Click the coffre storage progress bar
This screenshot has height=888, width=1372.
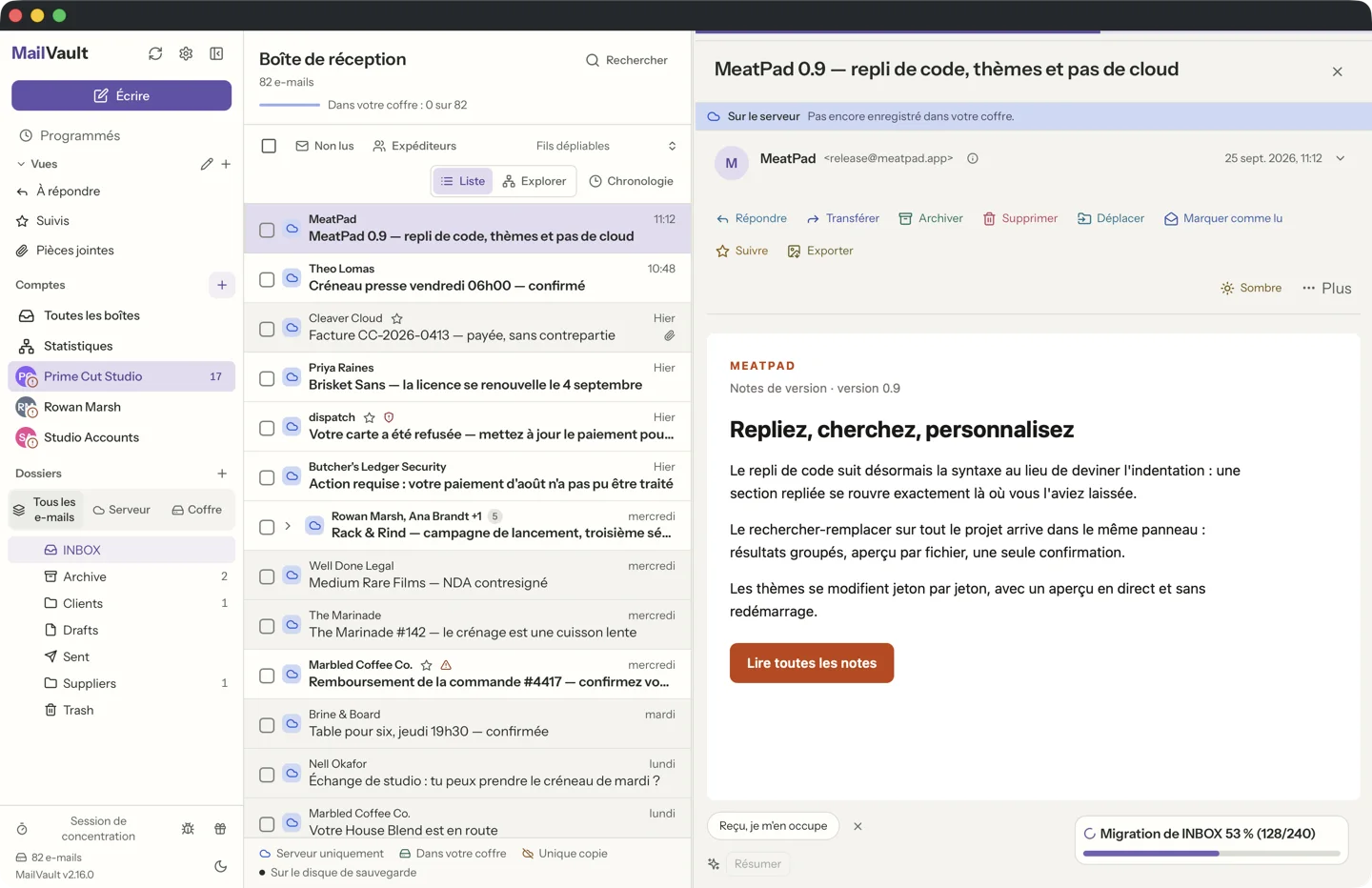pos(290,105)
